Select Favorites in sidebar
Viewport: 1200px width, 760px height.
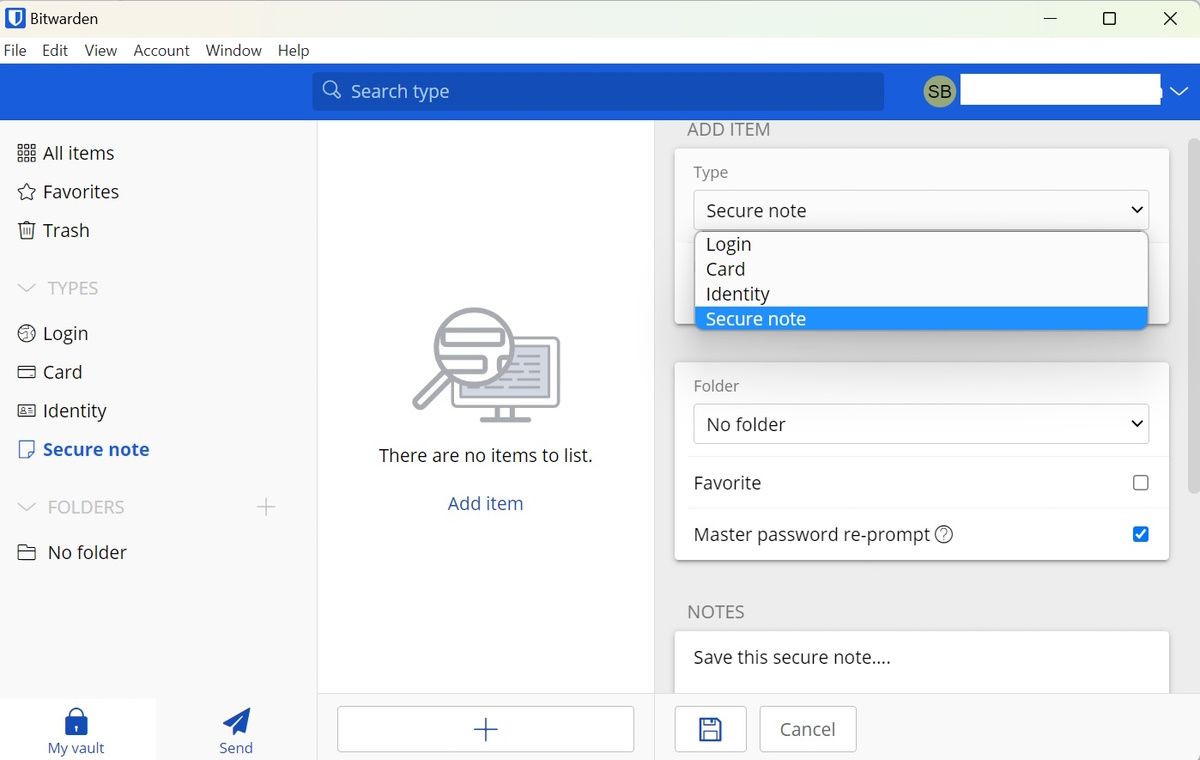pos(81,192)
